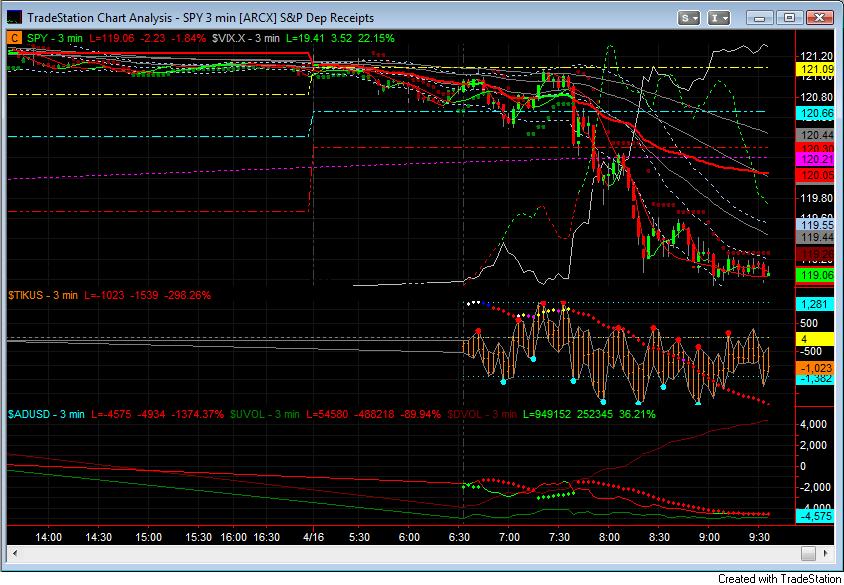Viewport: 844px width, 585px height.
Task: Click the 2,000 axis label in bottom pane
Action: (x=814, y=445)
